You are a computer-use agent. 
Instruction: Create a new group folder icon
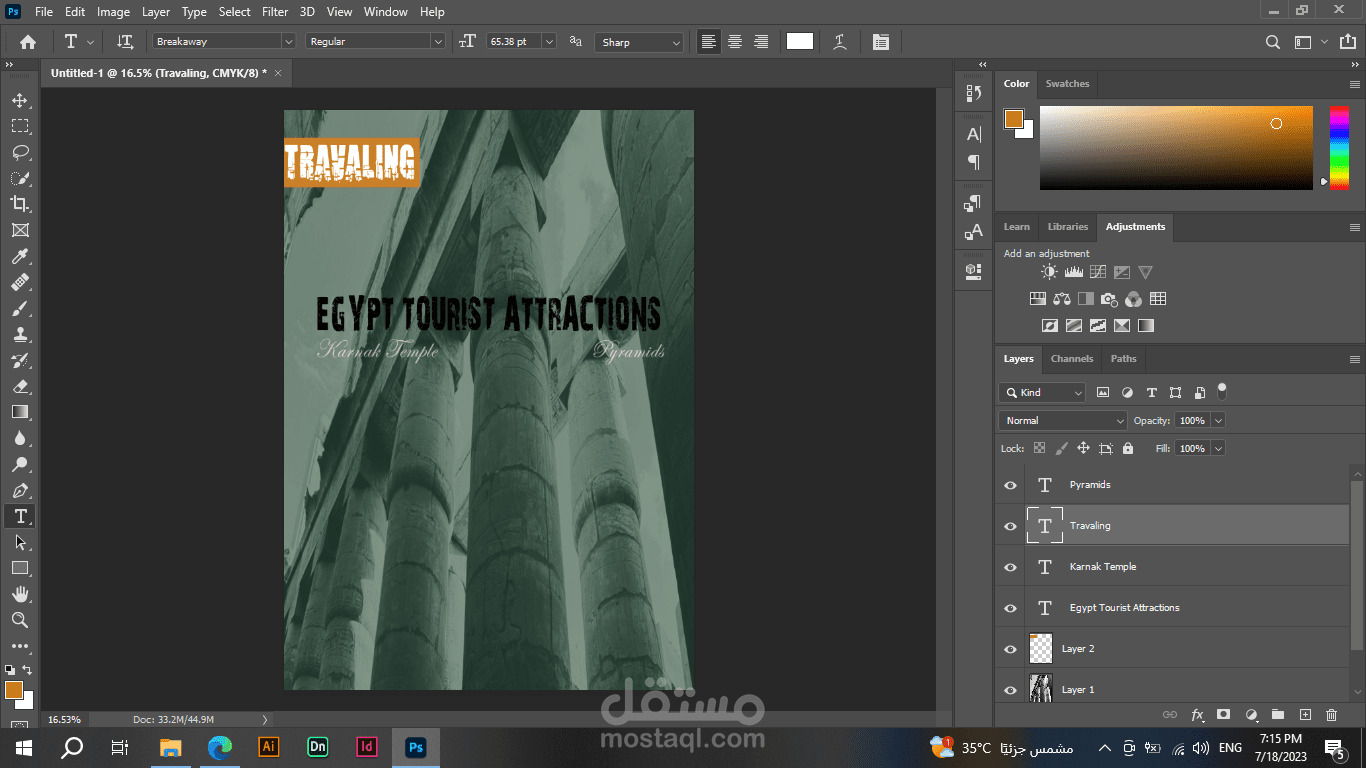tap(1278, 715)
